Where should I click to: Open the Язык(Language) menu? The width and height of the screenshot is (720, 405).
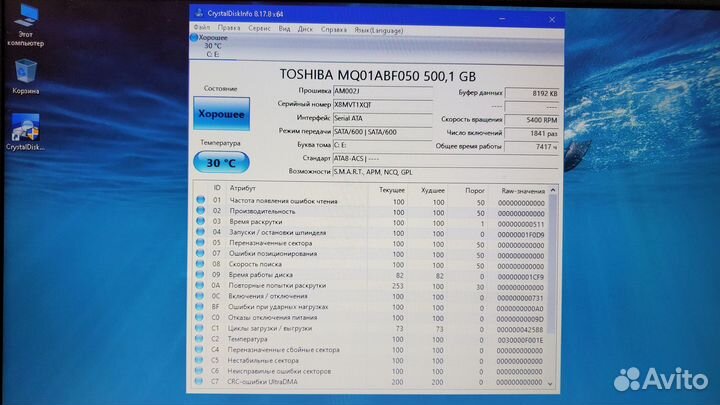[378, 30]
